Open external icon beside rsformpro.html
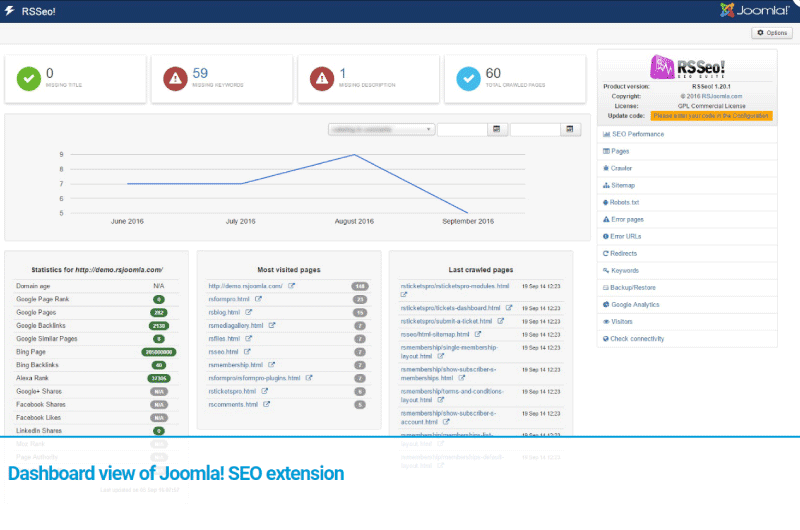Image resolution: width=800 pixels, height=530 pixels. [258, 299]
